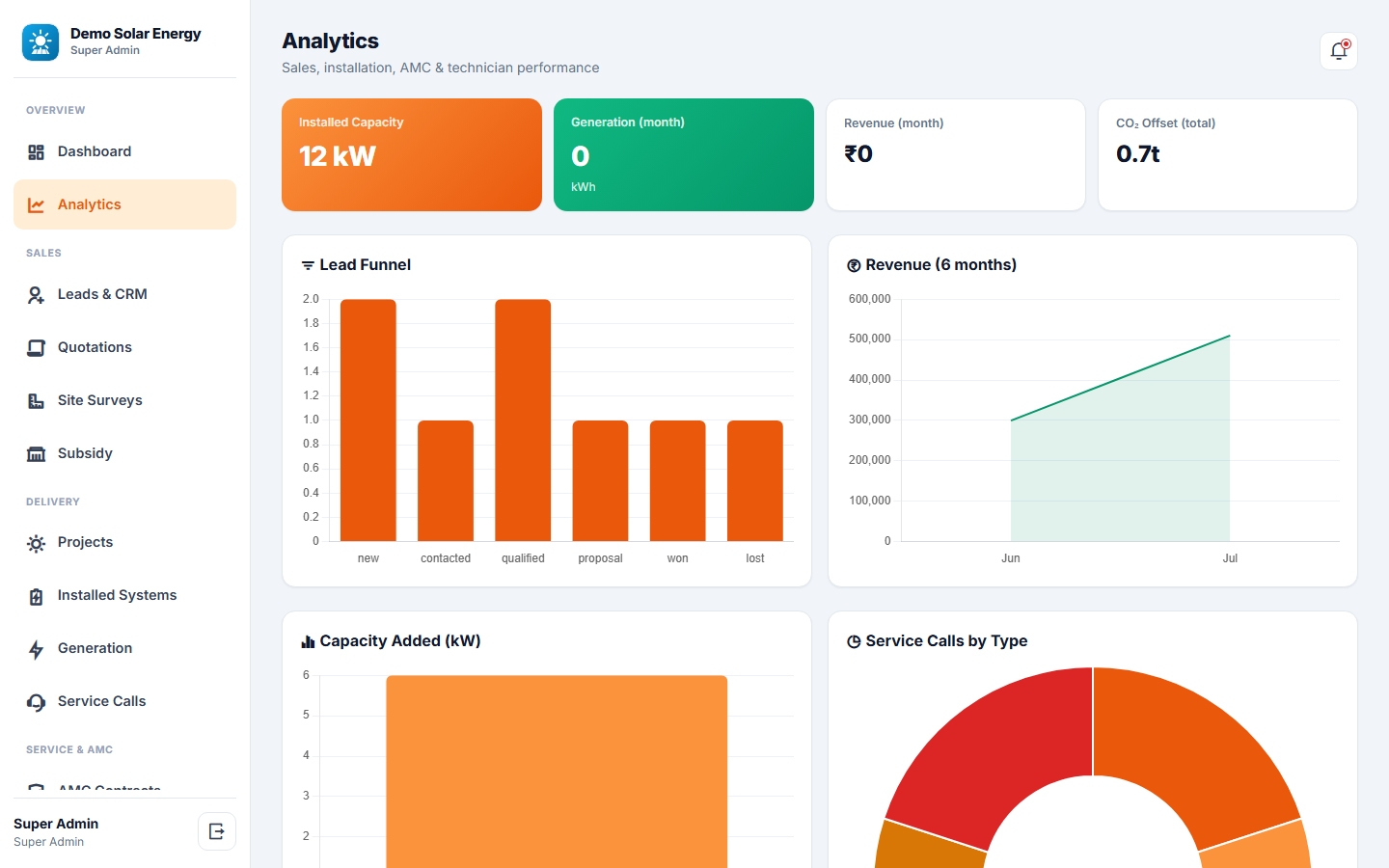Select Analytics in the sidebar
This screenshot has width=1389, height=868.
click(x=124, y=204)
